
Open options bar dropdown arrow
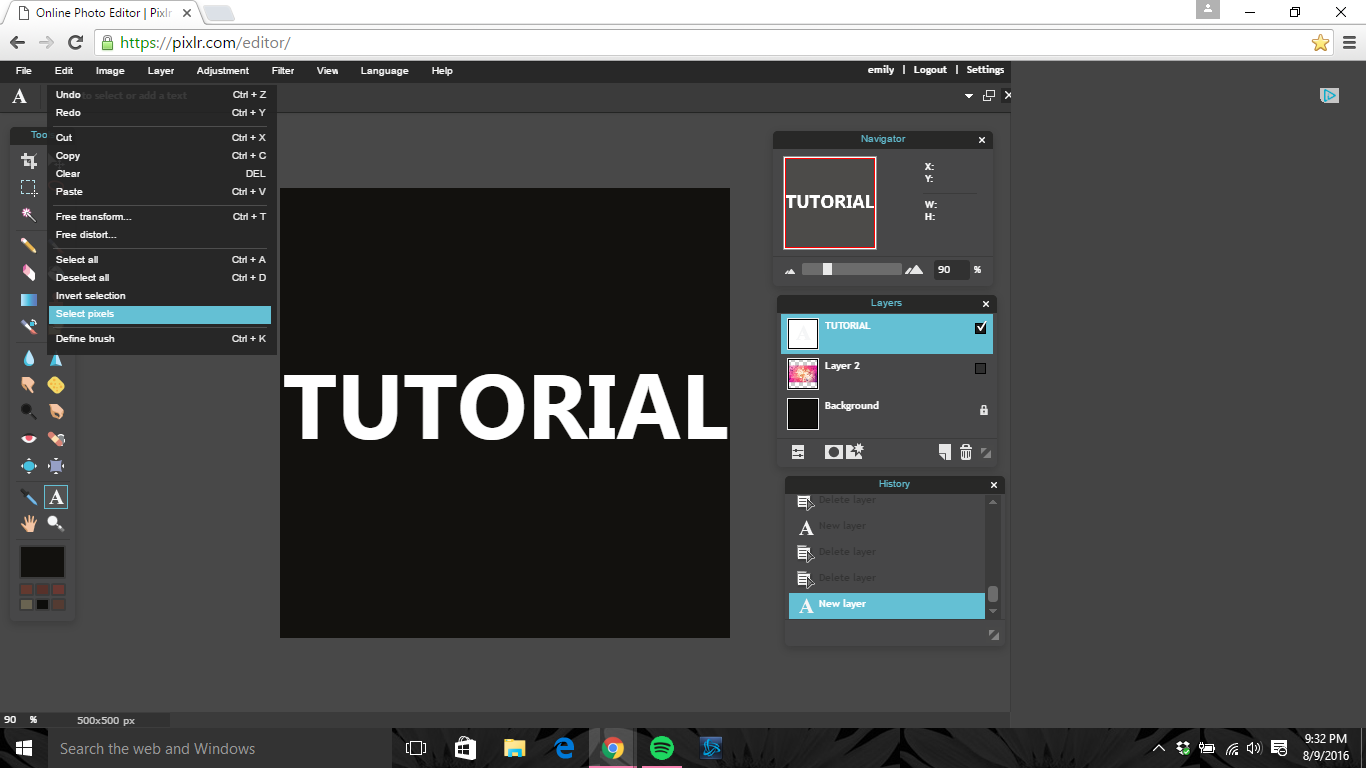pyautogui.click(x=969, y=96)
